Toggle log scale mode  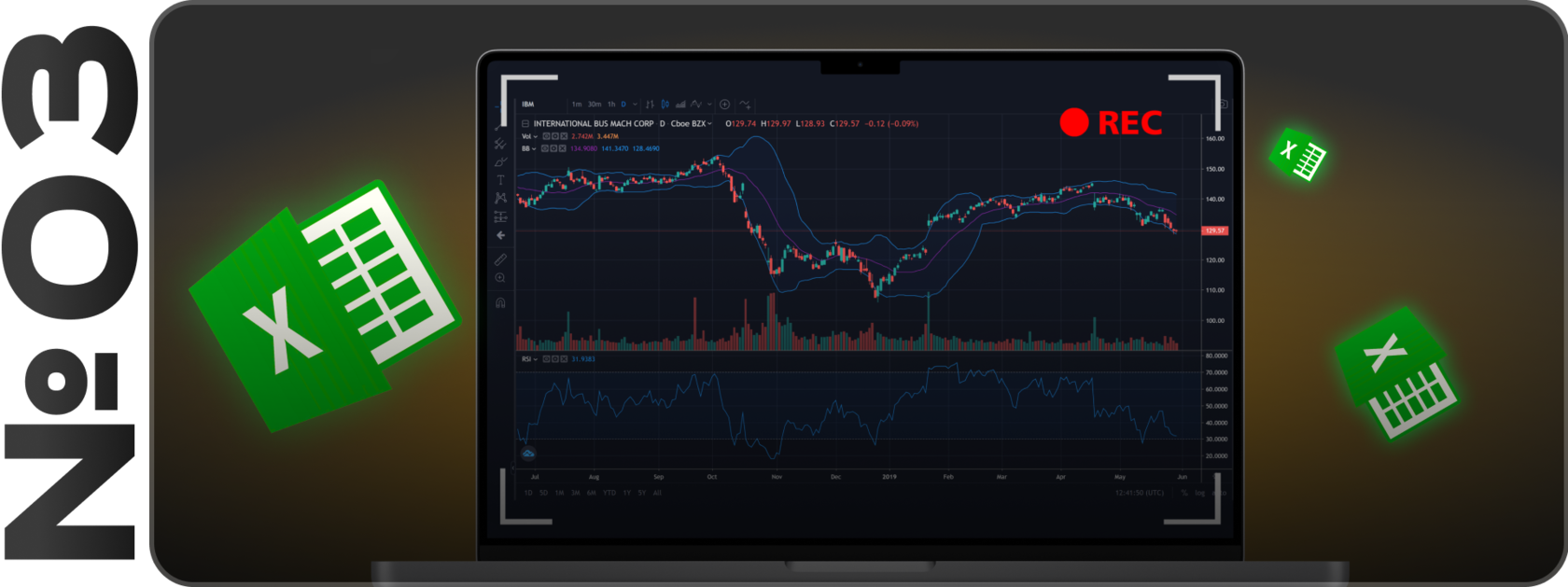coord(1200,493)
